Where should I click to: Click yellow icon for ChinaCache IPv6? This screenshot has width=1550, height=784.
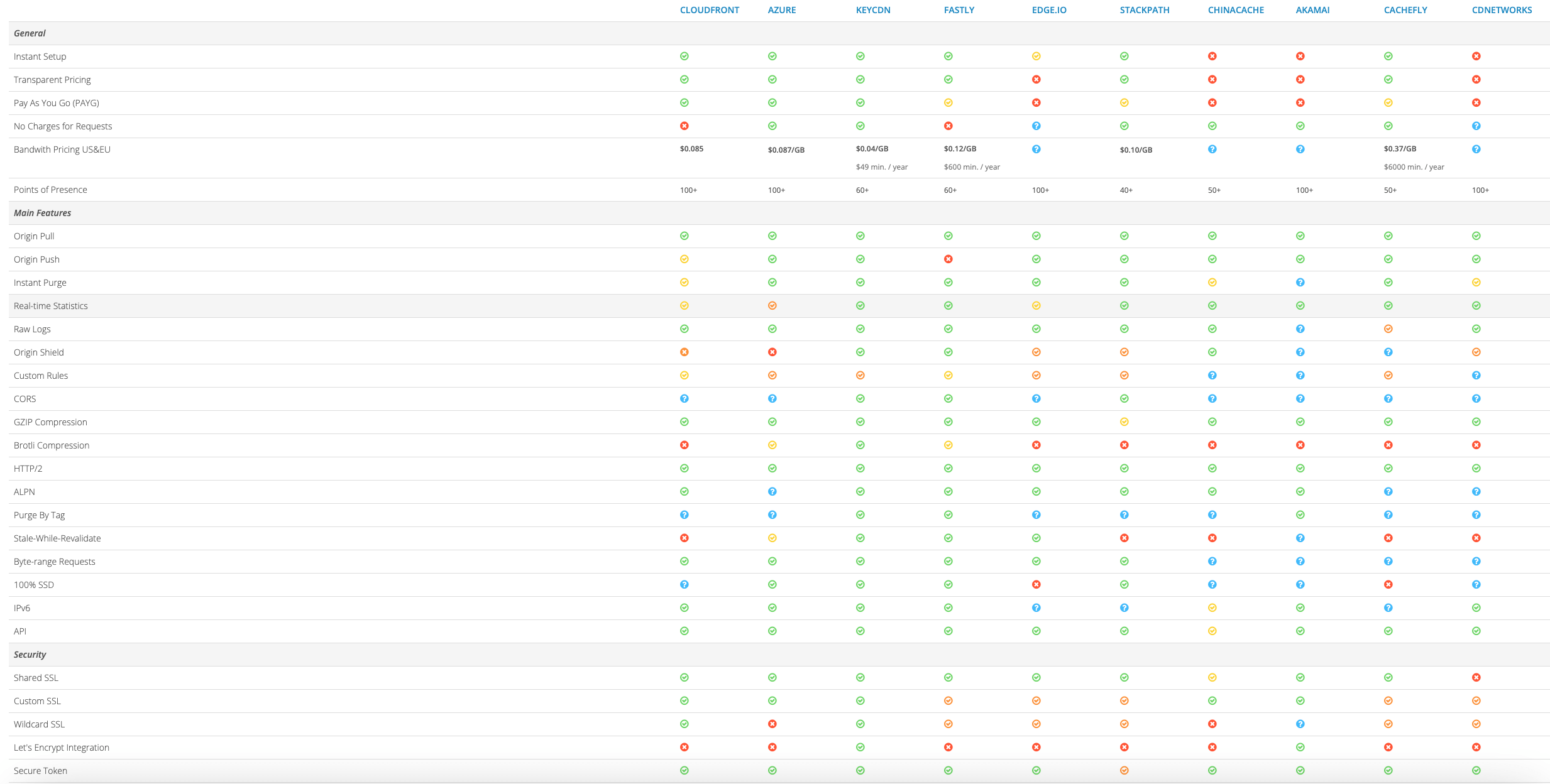(x=1212, y=608)
